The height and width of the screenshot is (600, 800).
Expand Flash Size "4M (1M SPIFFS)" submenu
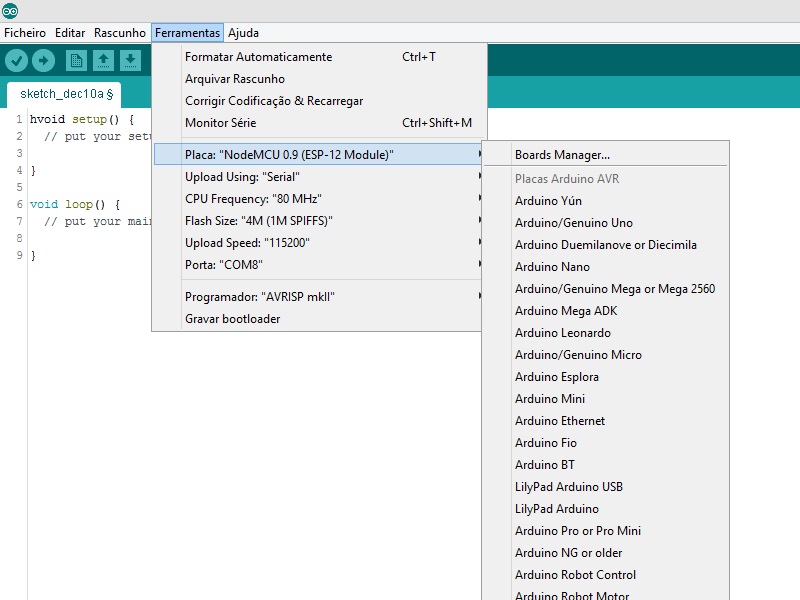318,220
